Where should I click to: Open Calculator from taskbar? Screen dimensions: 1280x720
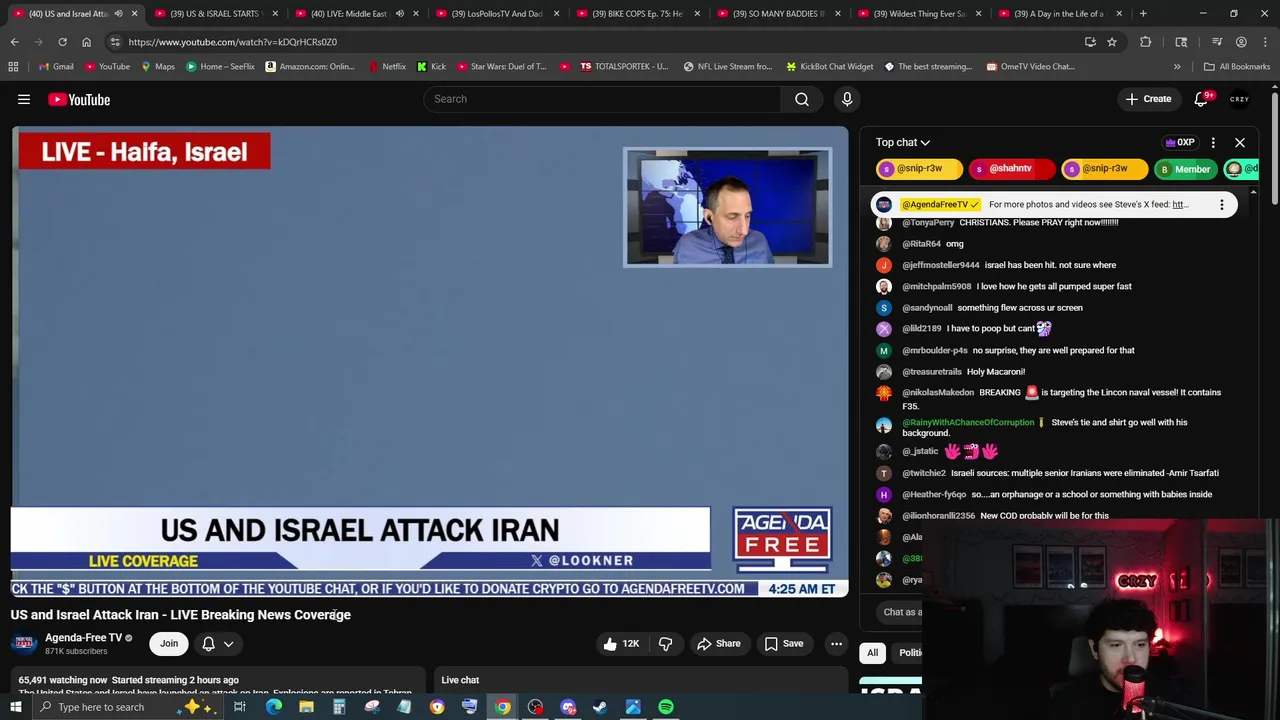339,707
